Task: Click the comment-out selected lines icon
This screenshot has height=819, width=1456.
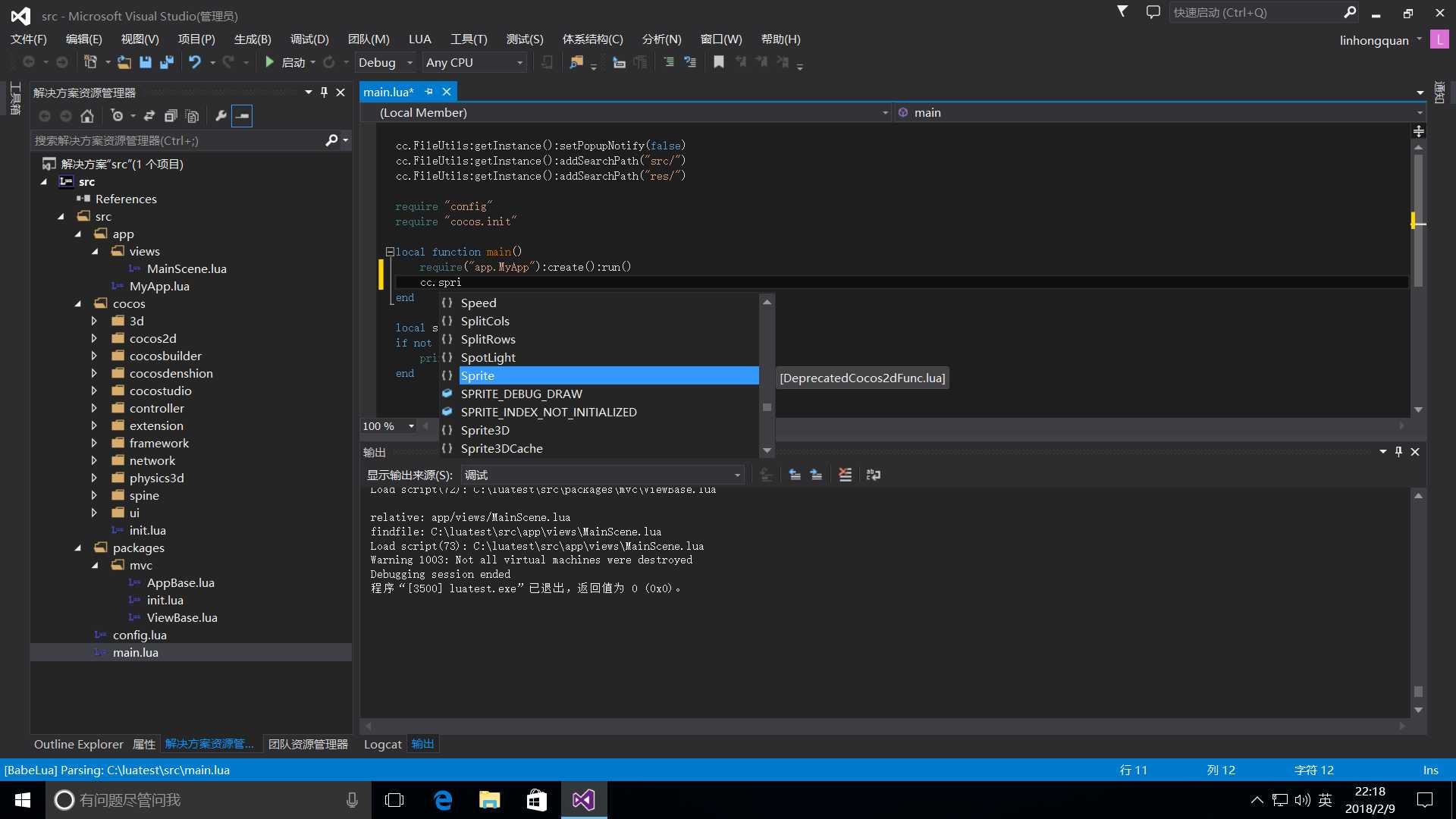Action: pos(668,62)
